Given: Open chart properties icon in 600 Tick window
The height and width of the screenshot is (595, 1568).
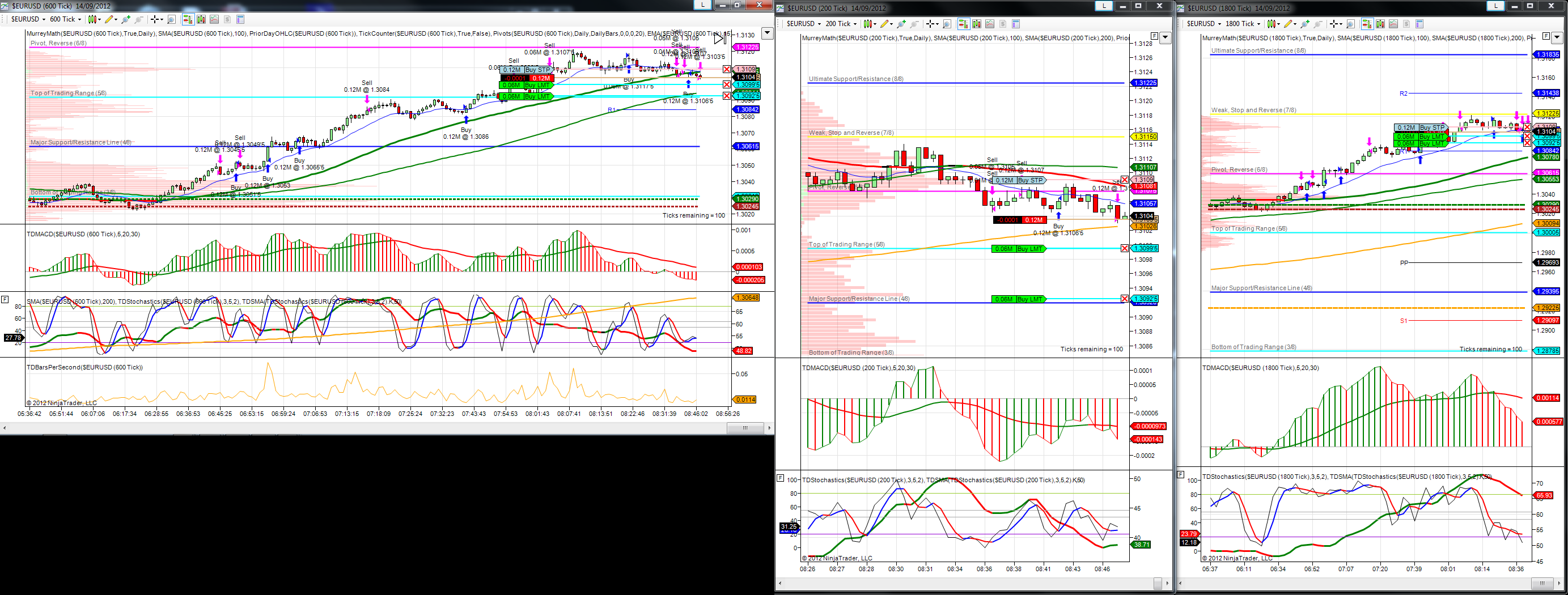Looking at the screenshot, I should pos(241,19).
